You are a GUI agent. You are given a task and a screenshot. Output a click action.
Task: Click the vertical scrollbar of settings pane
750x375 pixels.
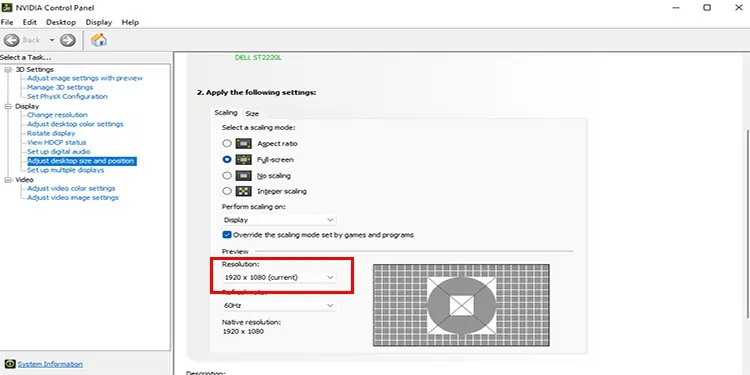click(748, 225)
